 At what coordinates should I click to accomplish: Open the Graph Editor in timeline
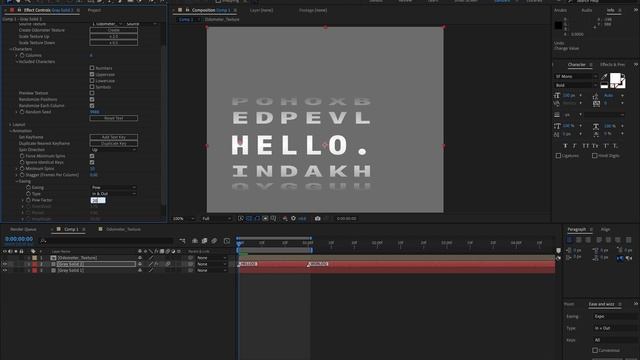[x=227, y=241]
